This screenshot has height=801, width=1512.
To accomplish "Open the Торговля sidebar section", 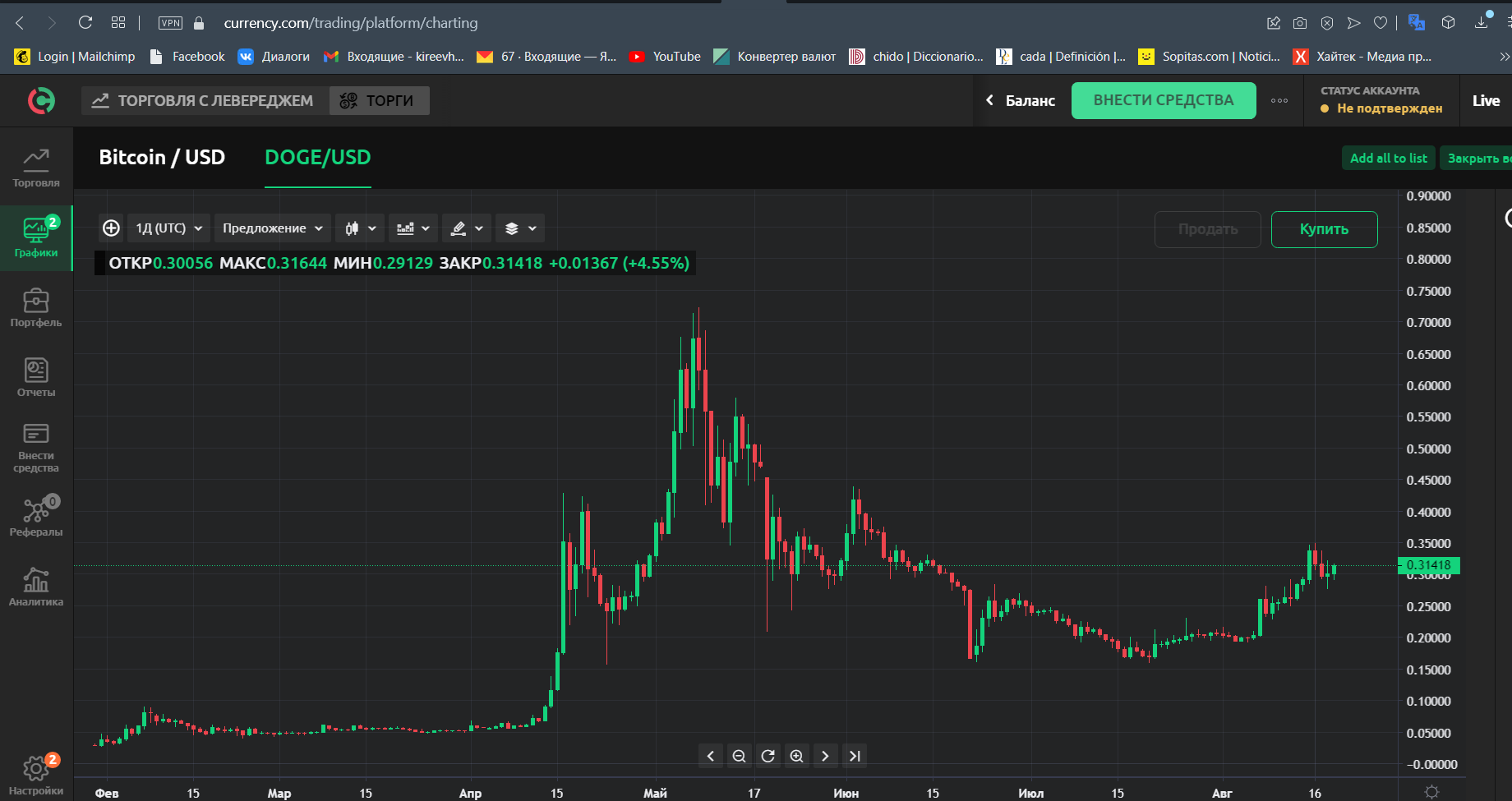I will (36, 168).
